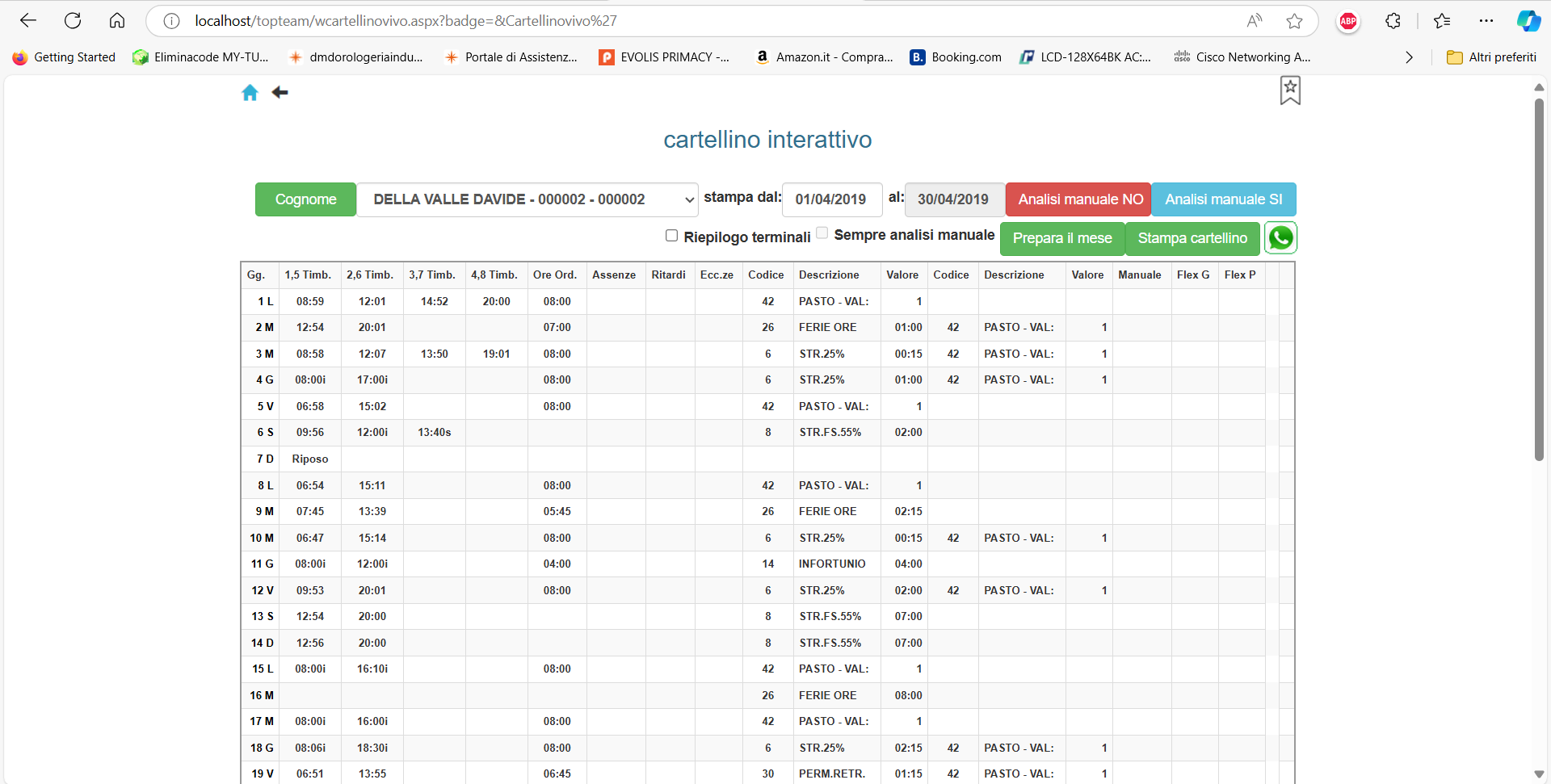Click the browser address bar URL
Image resolution: width=1551 pixels, height=784 pixels.
click(406, 21)
